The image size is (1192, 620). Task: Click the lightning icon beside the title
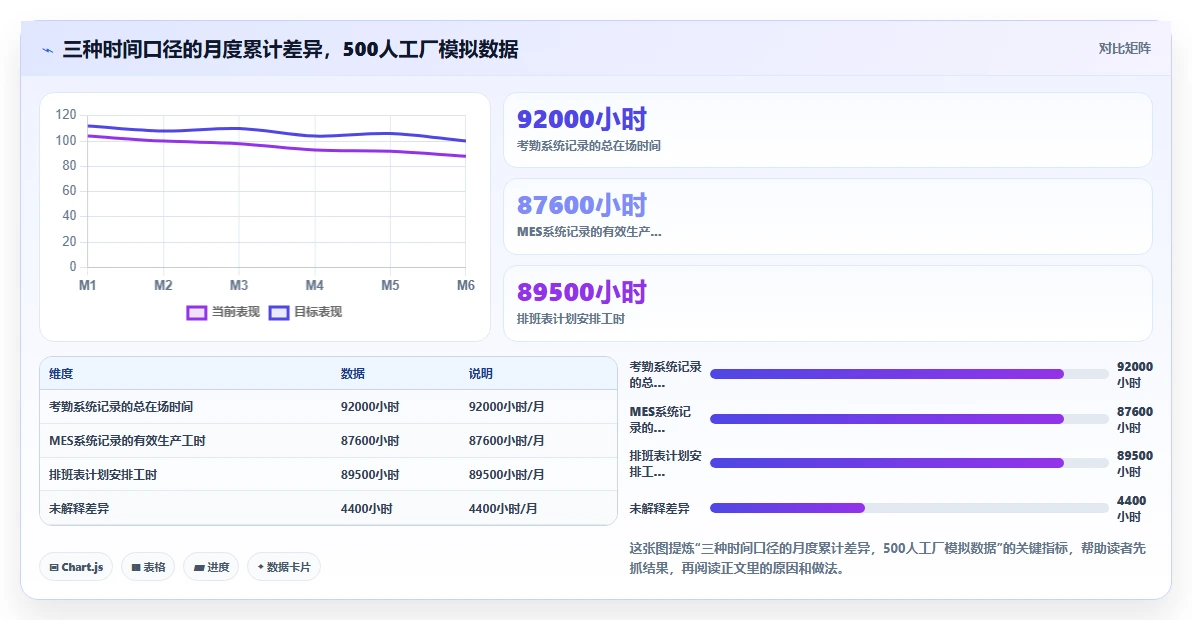pos(47,50)
